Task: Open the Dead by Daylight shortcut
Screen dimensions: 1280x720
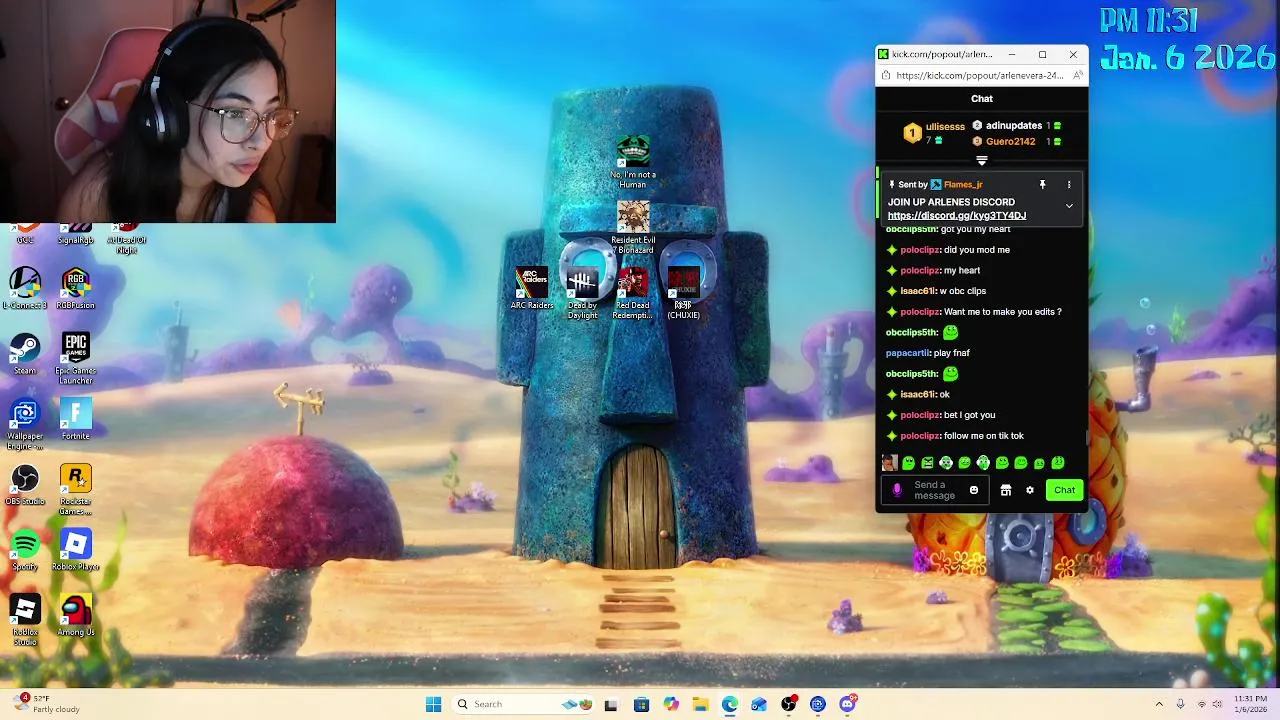Action: [x=582, y=293]
